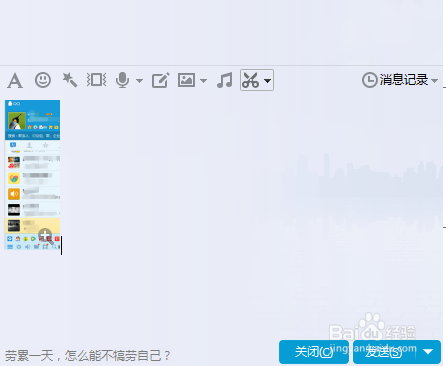Click the 发送(S) send button
Screen dimensions: 446x366
tap(384, 352)
